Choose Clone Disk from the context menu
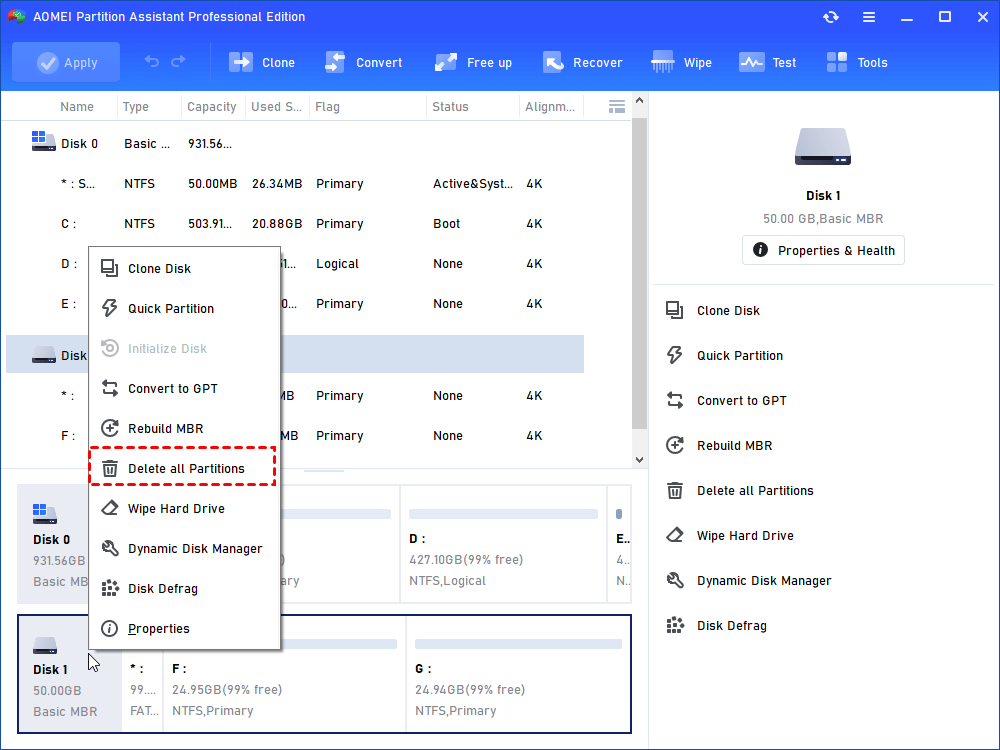Image resolution: width=1000 pixels, height=750 pixels. [x=184, y=268]
